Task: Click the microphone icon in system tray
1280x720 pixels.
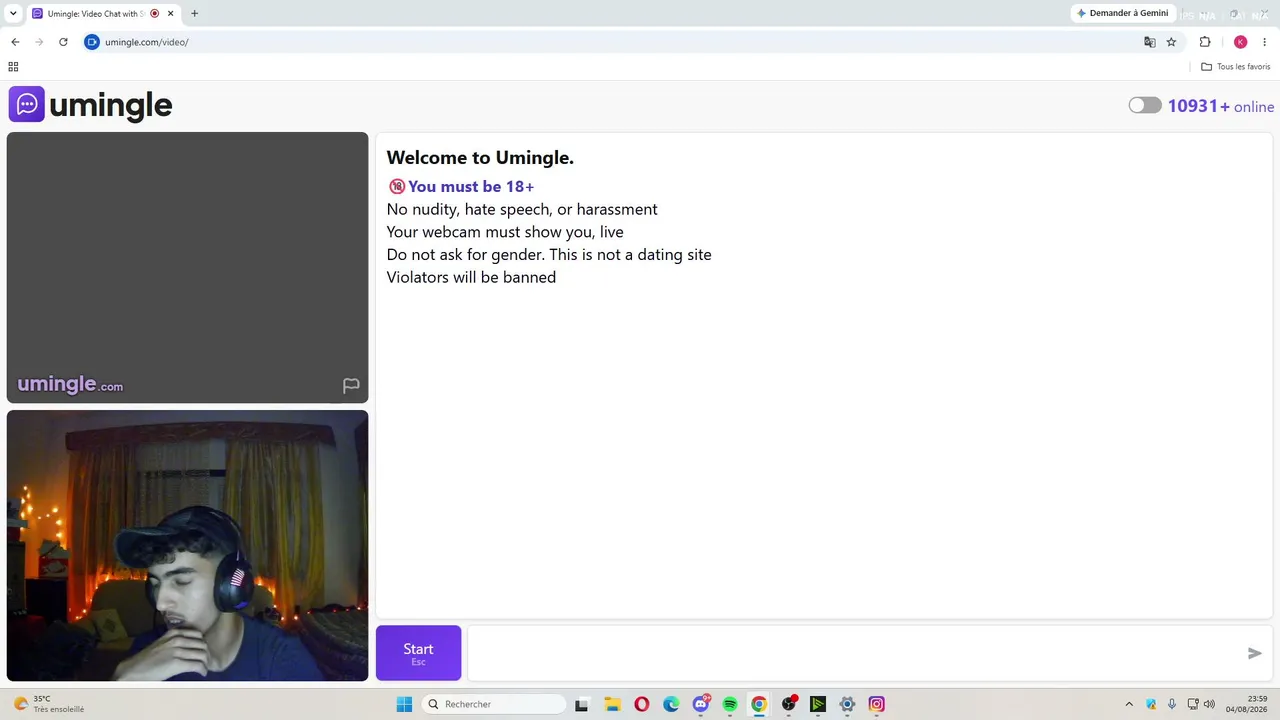Action: point(1172,704)
